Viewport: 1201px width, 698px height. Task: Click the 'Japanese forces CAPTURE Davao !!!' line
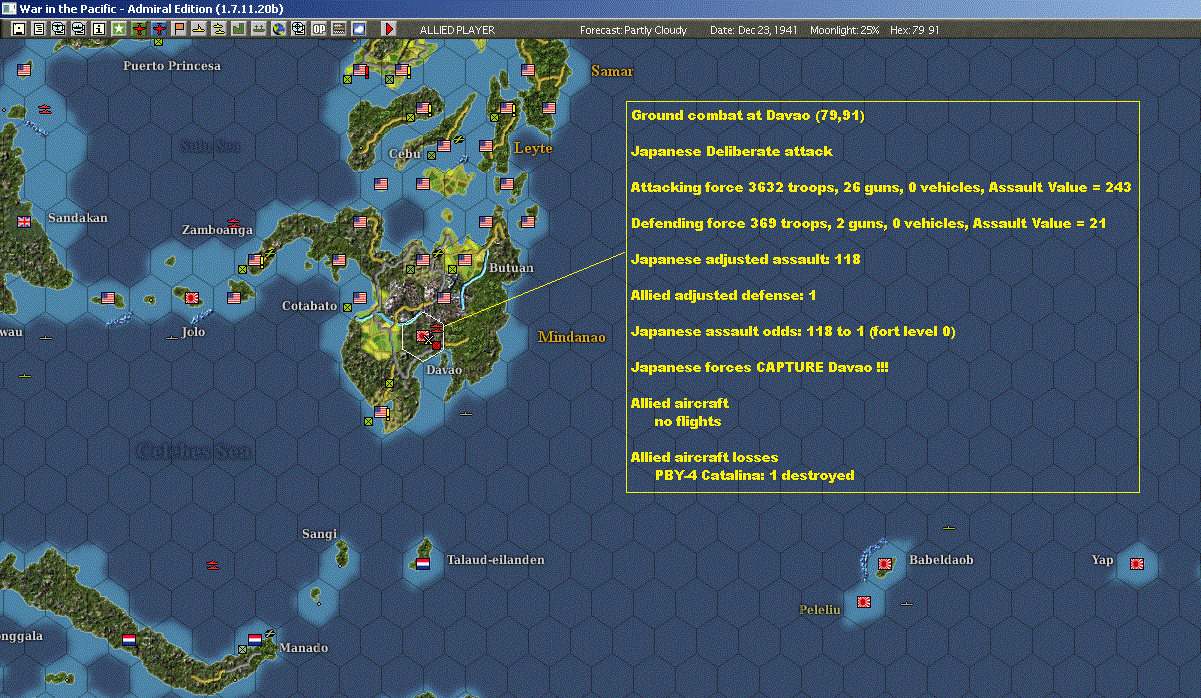[x=759, y=368]
